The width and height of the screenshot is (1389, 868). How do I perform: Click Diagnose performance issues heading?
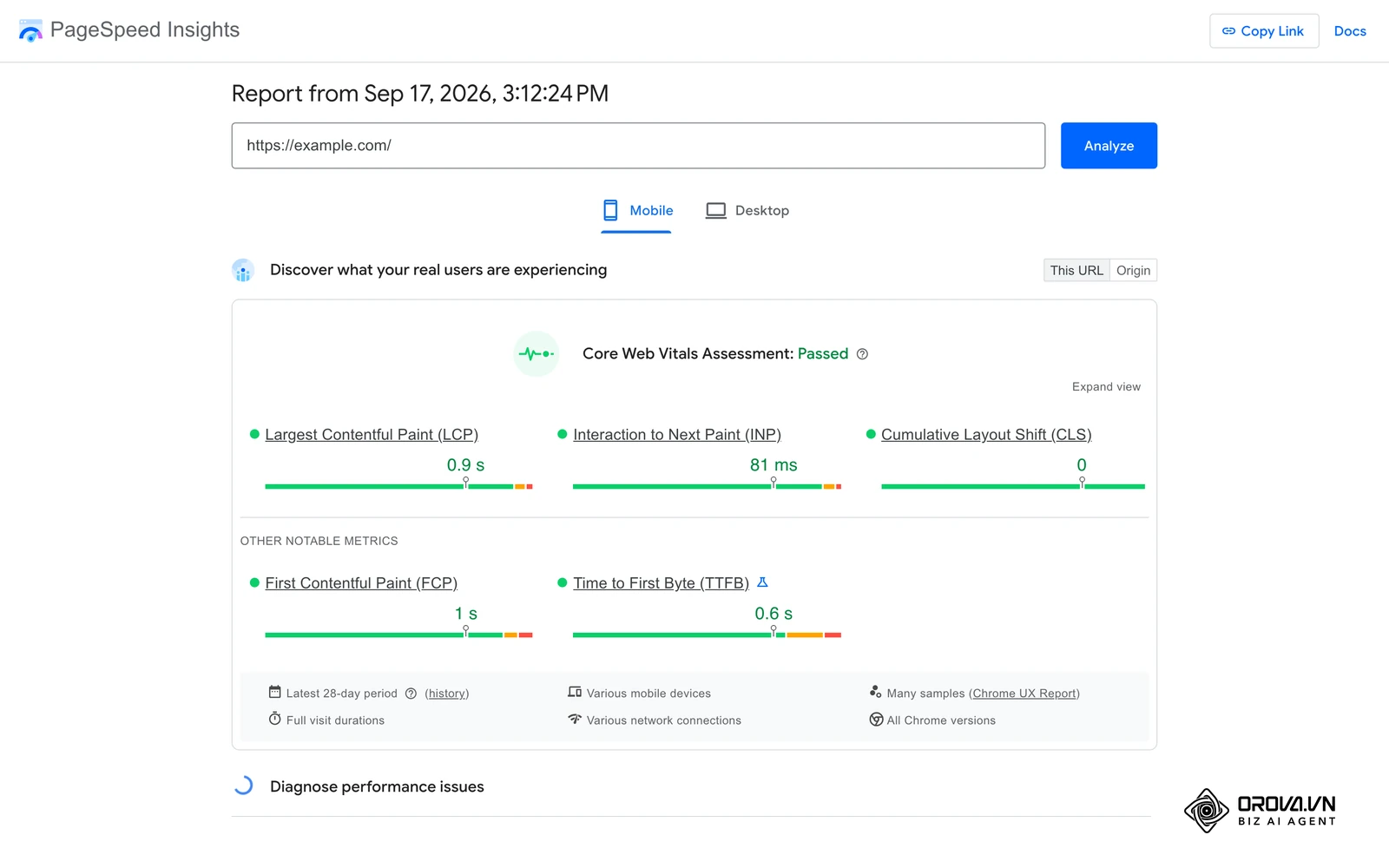pos(377,787)
